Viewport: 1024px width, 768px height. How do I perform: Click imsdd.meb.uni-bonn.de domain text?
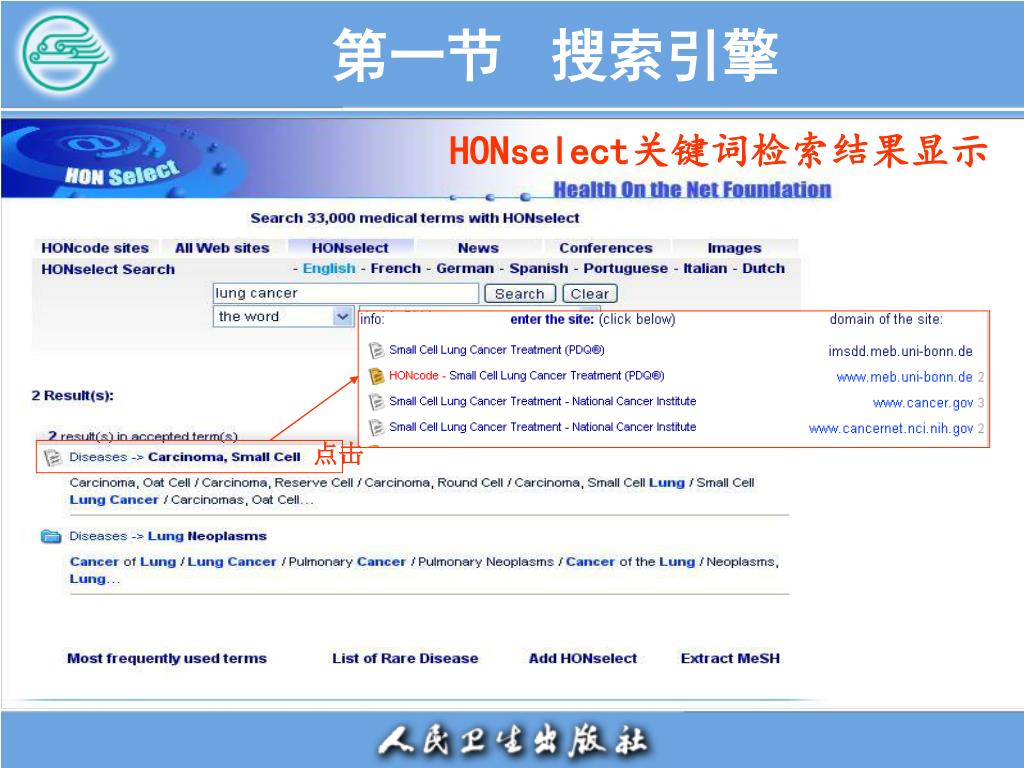[x=901, y=351]
